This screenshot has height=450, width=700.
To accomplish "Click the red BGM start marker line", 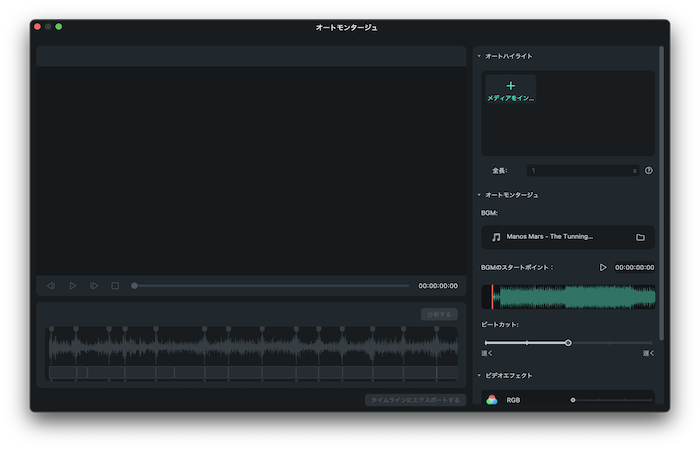I will coord(492,297).
